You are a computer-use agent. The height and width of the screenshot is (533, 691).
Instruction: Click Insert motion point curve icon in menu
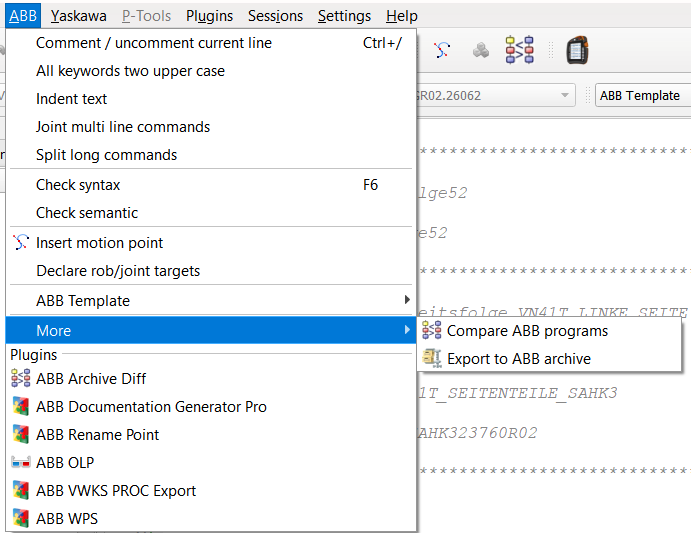point(21,242)
